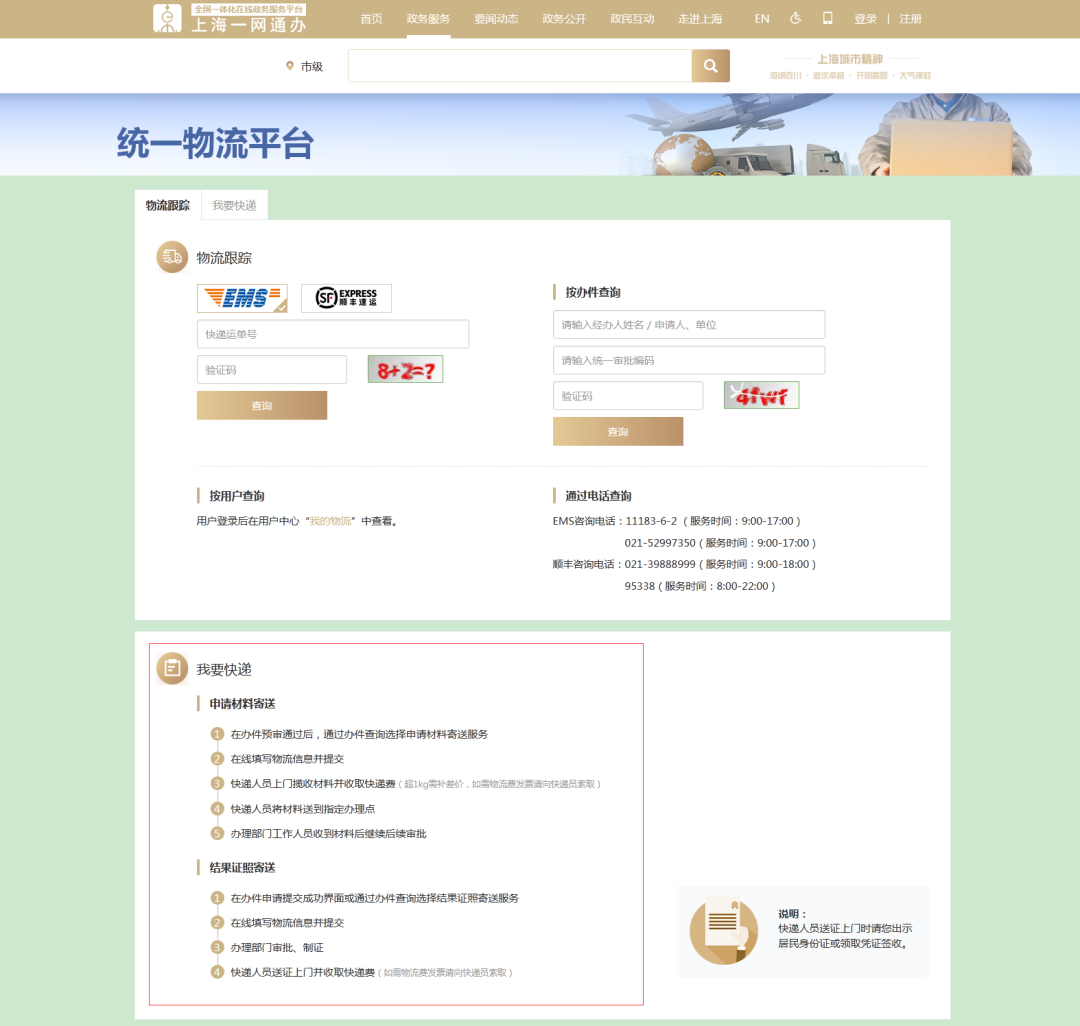Go to 首页 in the navigation bar
This screenshot has width=1080, height=1026.
click(371, 19)
